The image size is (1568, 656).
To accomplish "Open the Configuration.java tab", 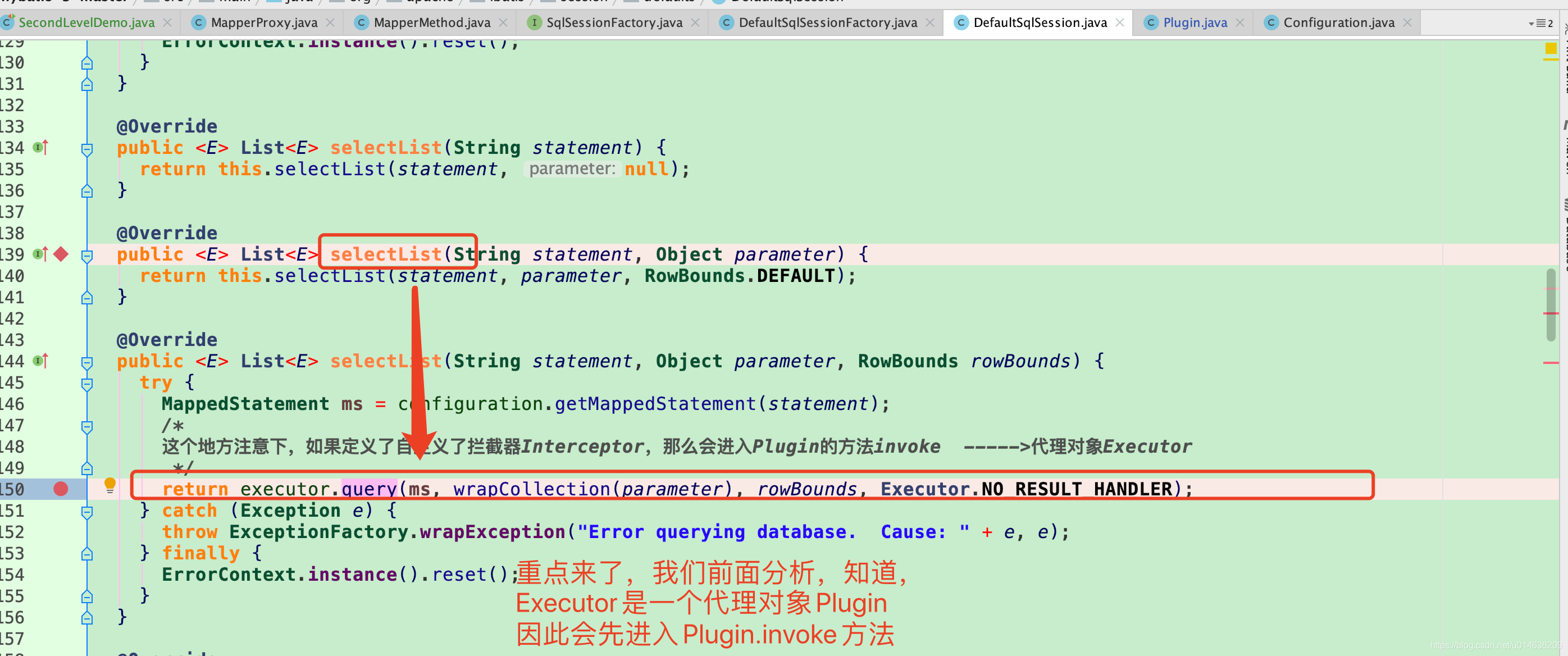I will [1338, 23].
